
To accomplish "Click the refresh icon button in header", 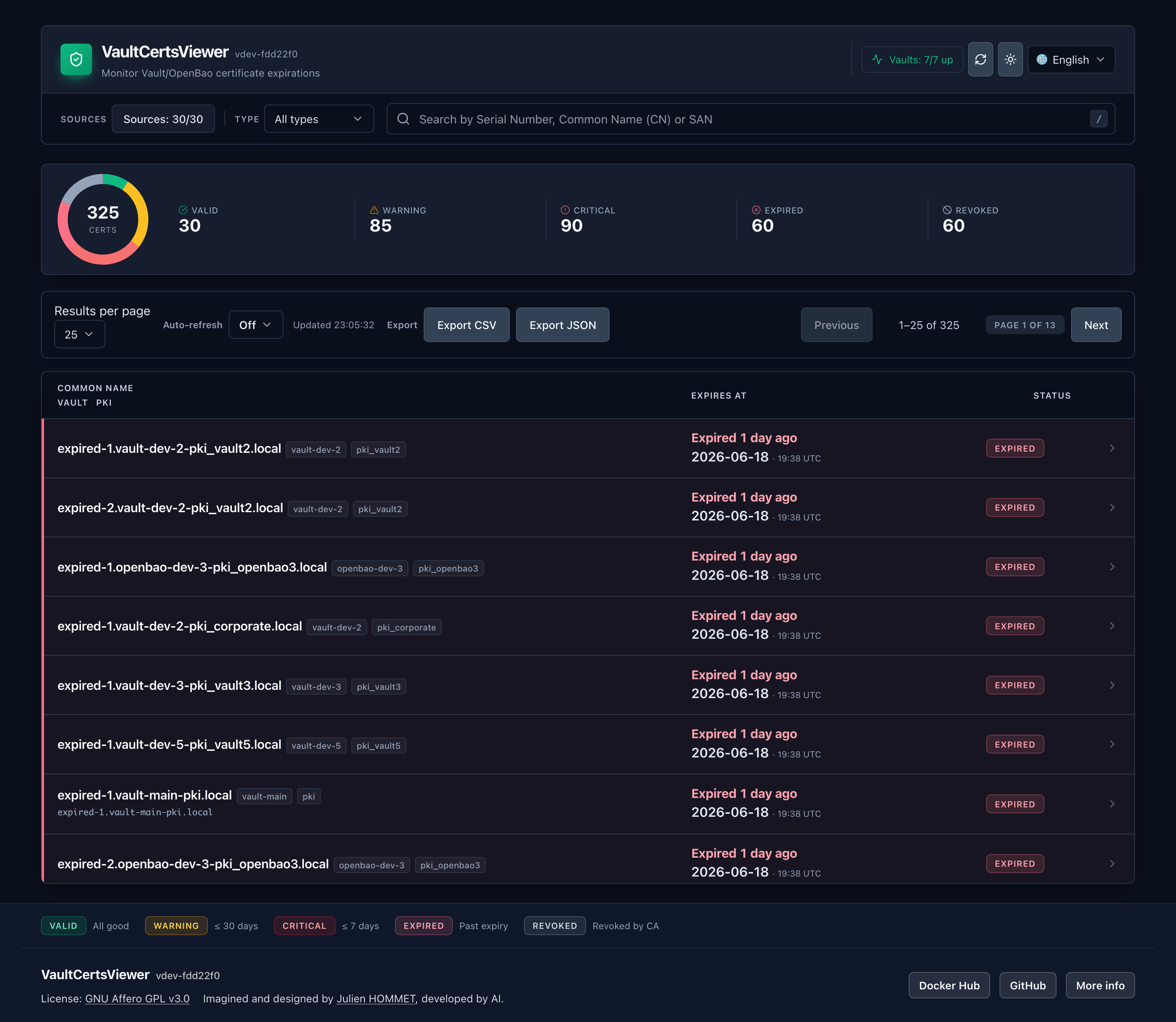I will point(980,59).
